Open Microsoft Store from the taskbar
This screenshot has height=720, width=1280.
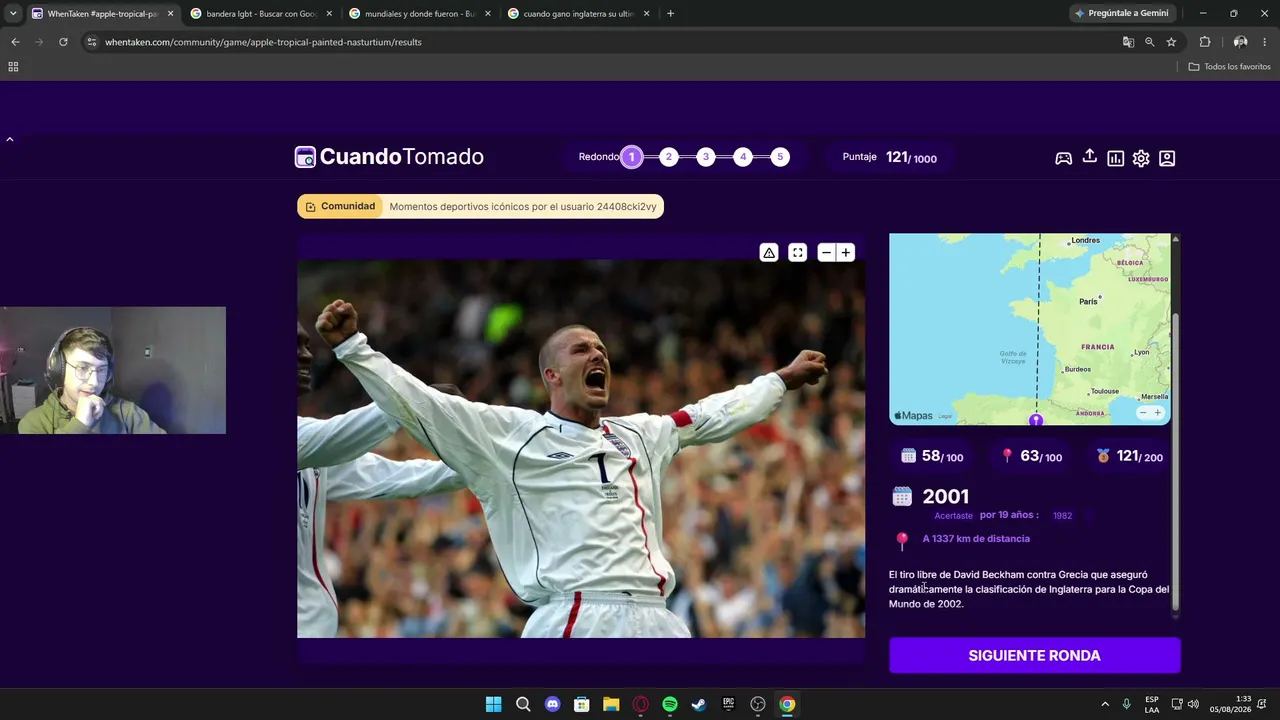pos(582,704)
